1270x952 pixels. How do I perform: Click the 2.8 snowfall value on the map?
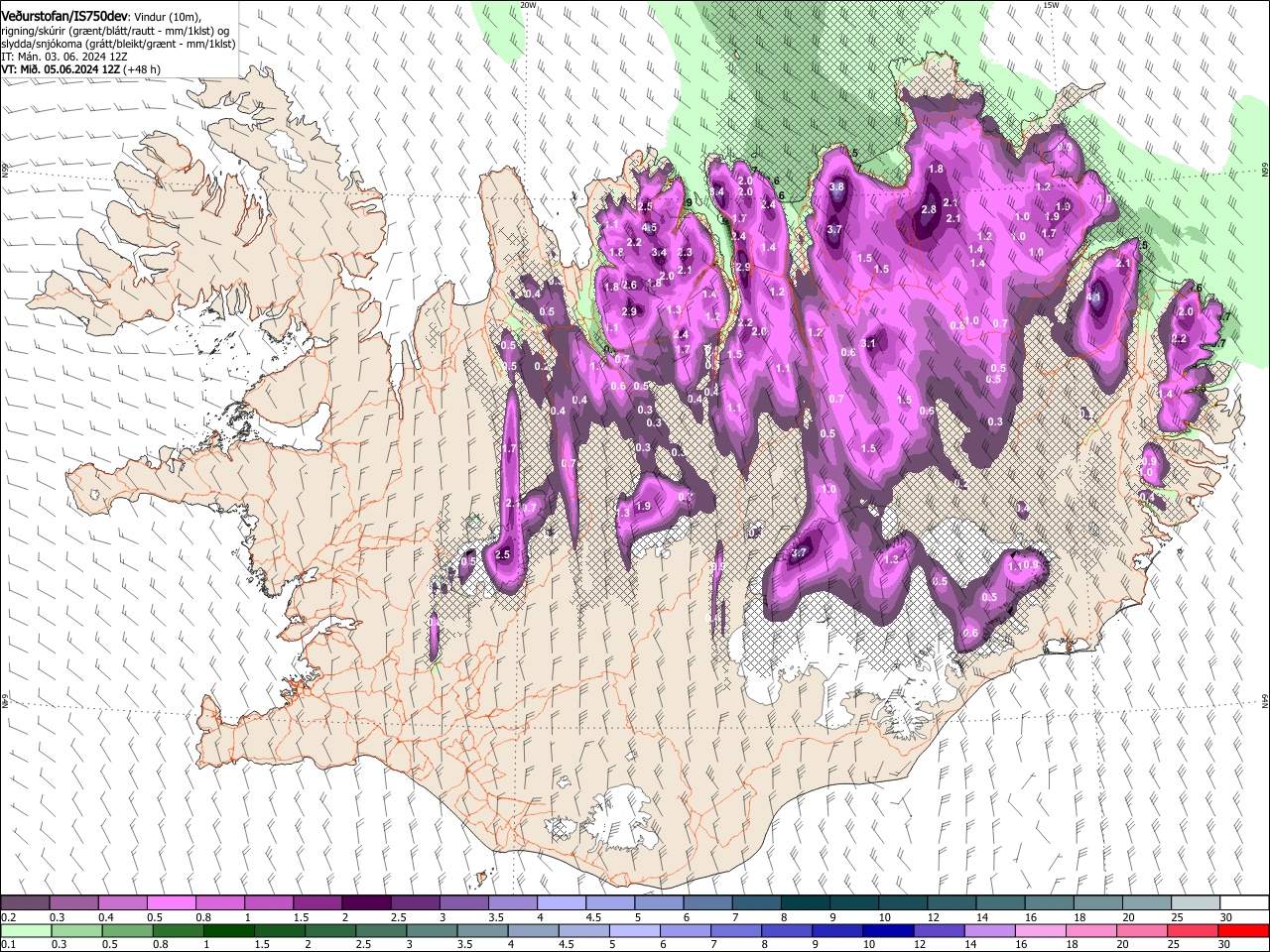pos(929,210)
